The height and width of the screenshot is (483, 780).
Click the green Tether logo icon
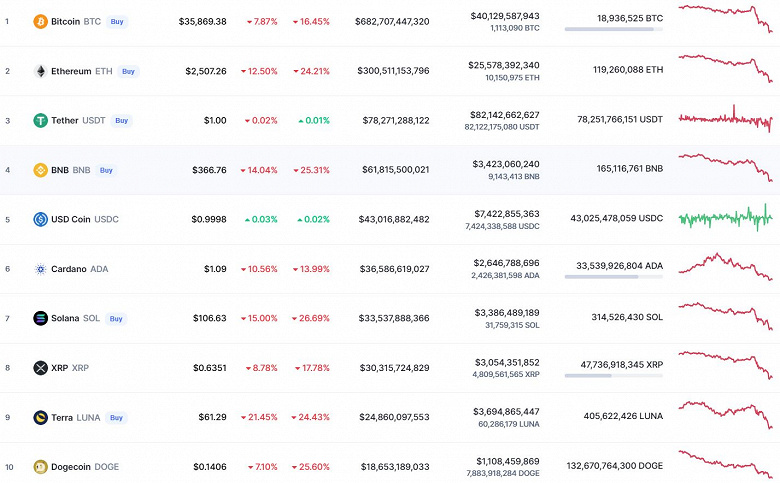(40, 120)
